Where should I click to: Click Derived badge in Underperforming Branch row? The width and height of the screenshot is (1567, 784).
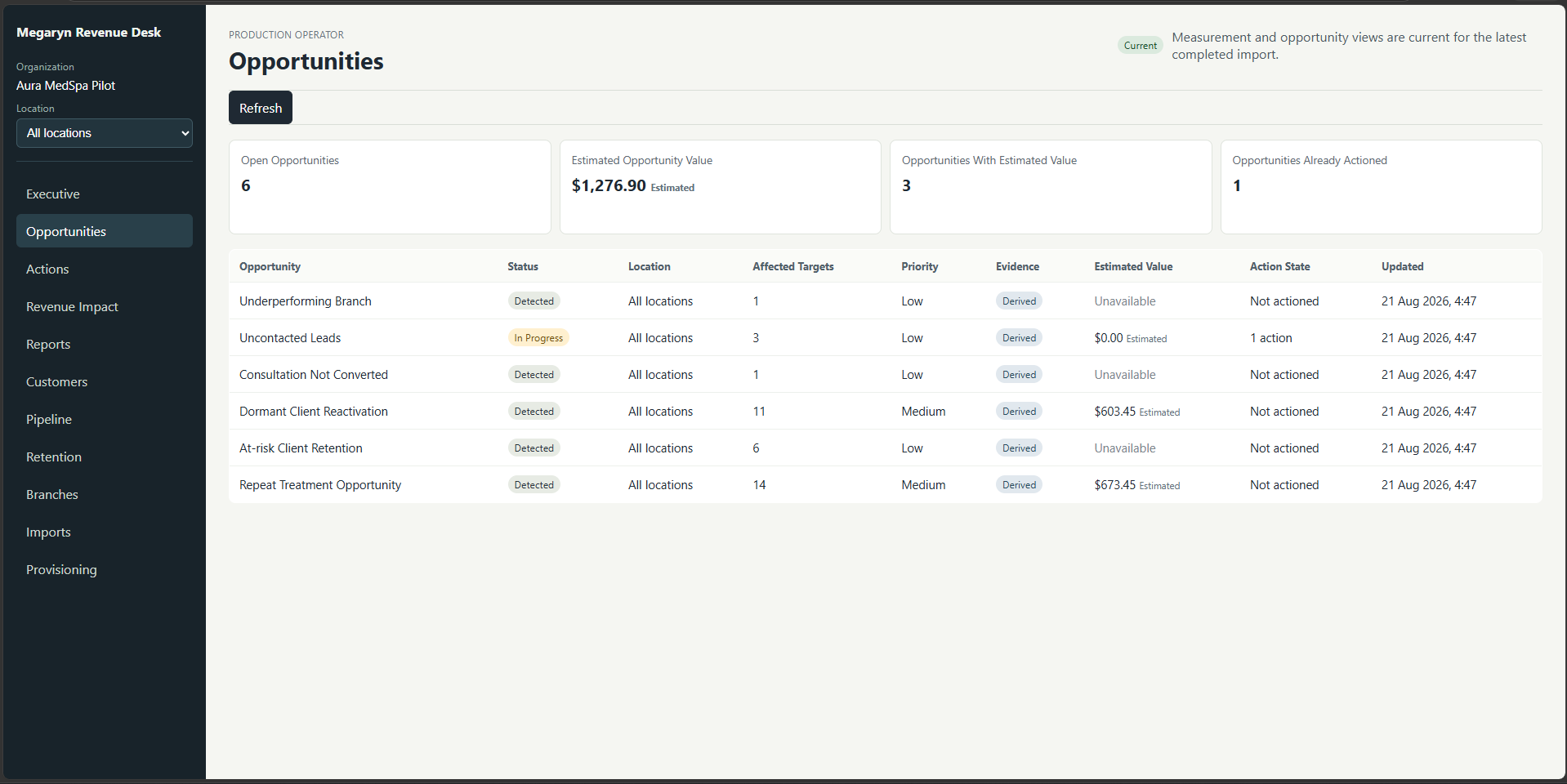coord(1019,301)
